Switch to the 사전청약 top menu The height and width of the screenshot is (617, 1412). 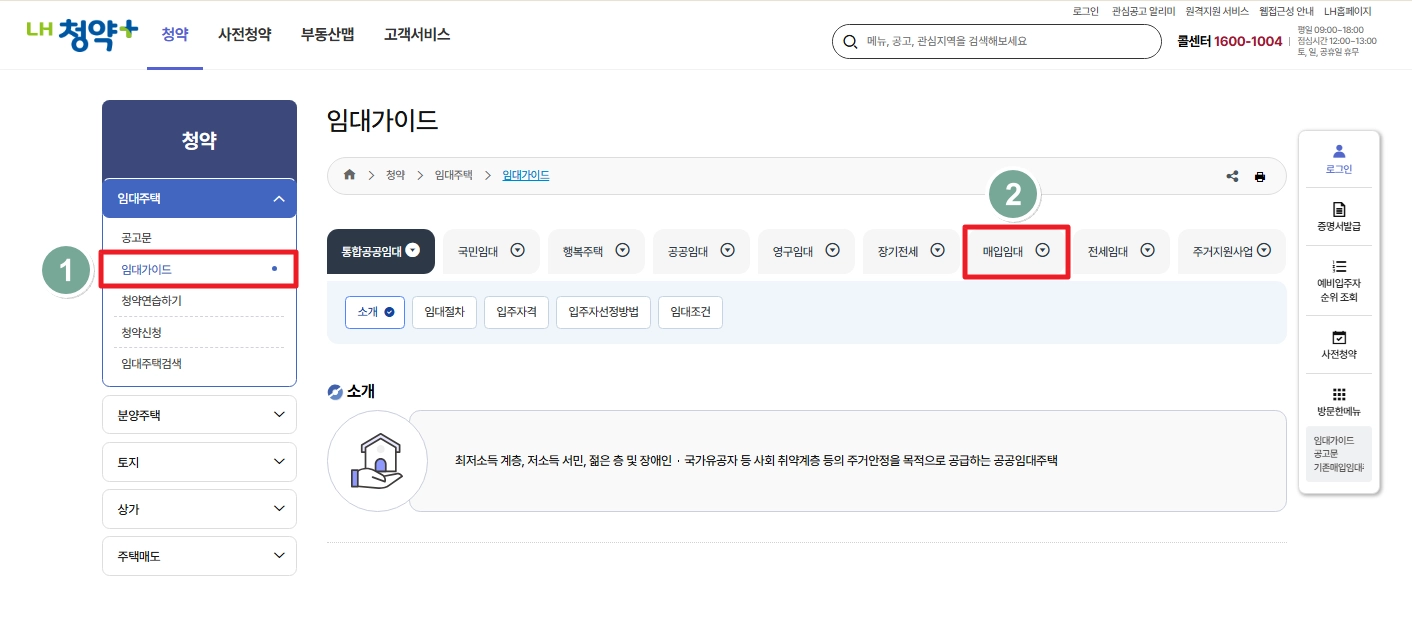243,33
